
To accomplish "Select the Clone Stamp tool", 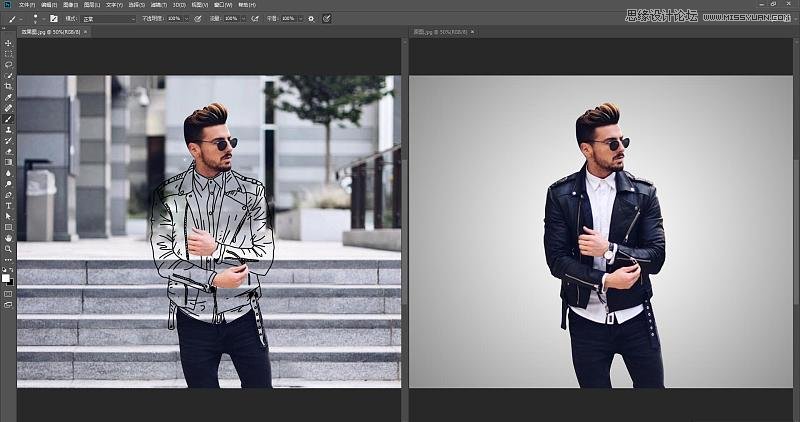I will [x=8, y=130].
